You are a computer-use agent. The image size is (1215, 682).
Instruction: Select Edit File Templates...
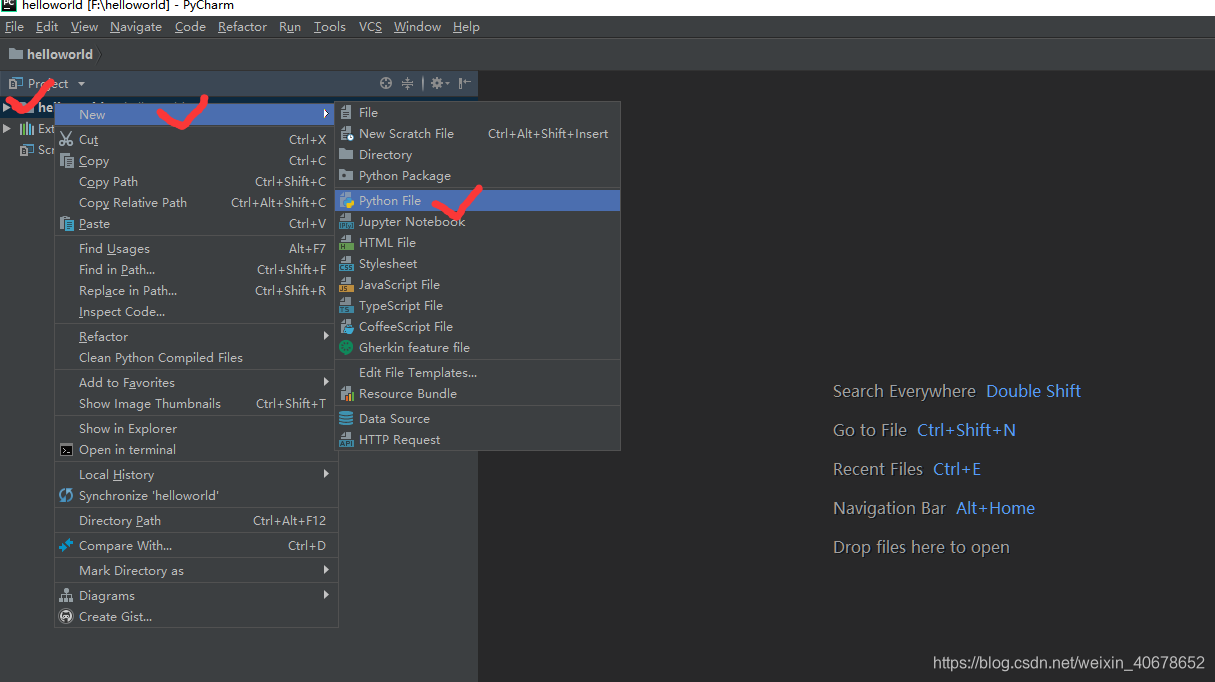(477, 373)
